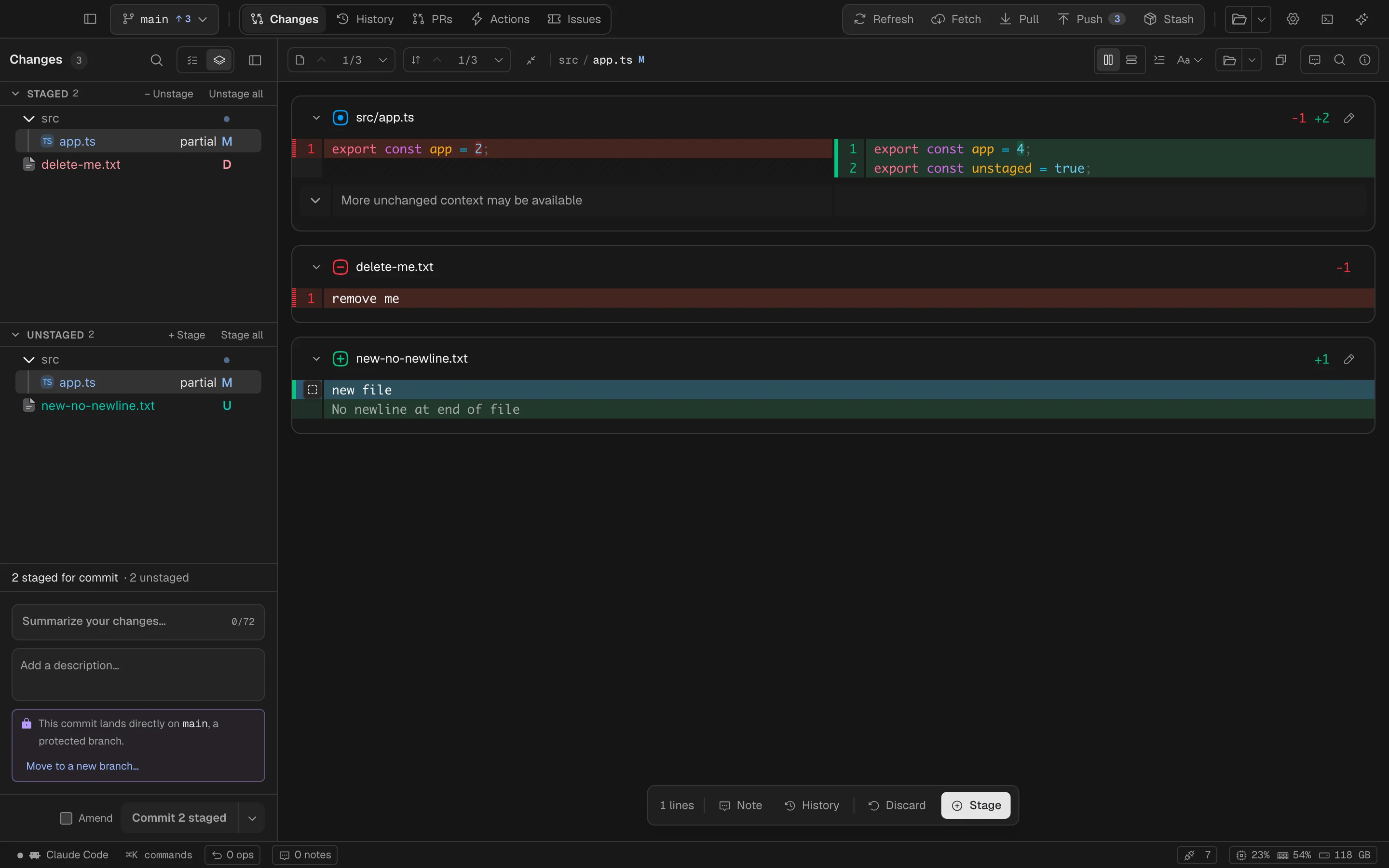Open the History tab
Image resolution: width=1389 pixels, height=868 pixels.
[x=366, y=19]
